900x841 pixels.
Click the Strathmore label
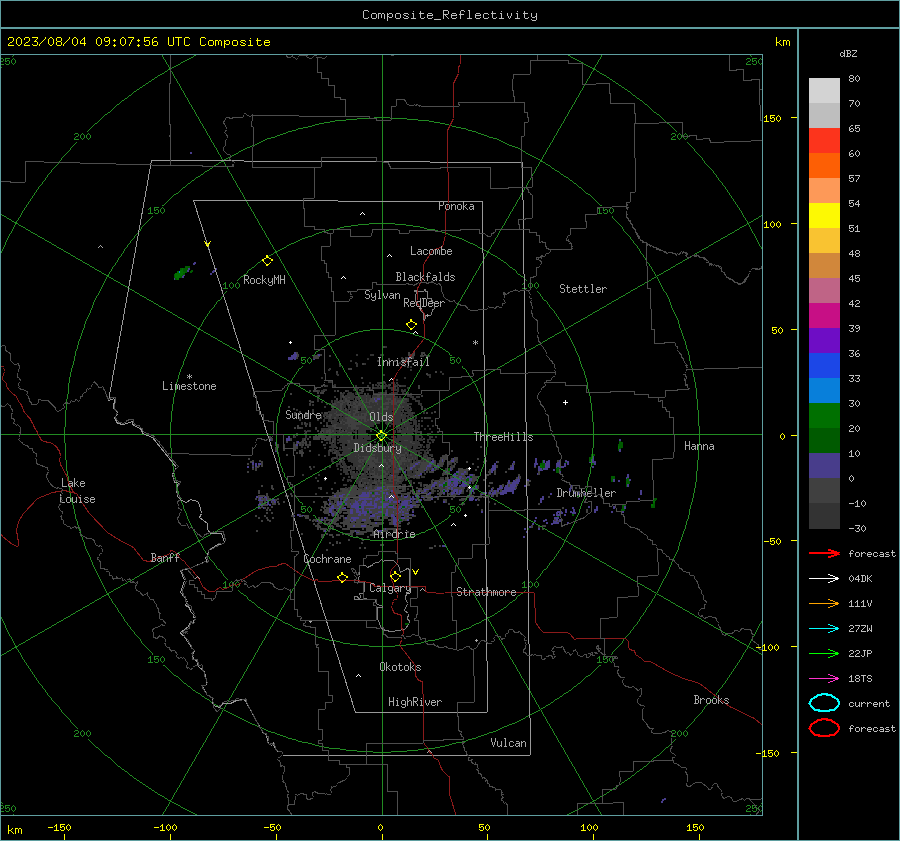[x=486, y=592]
